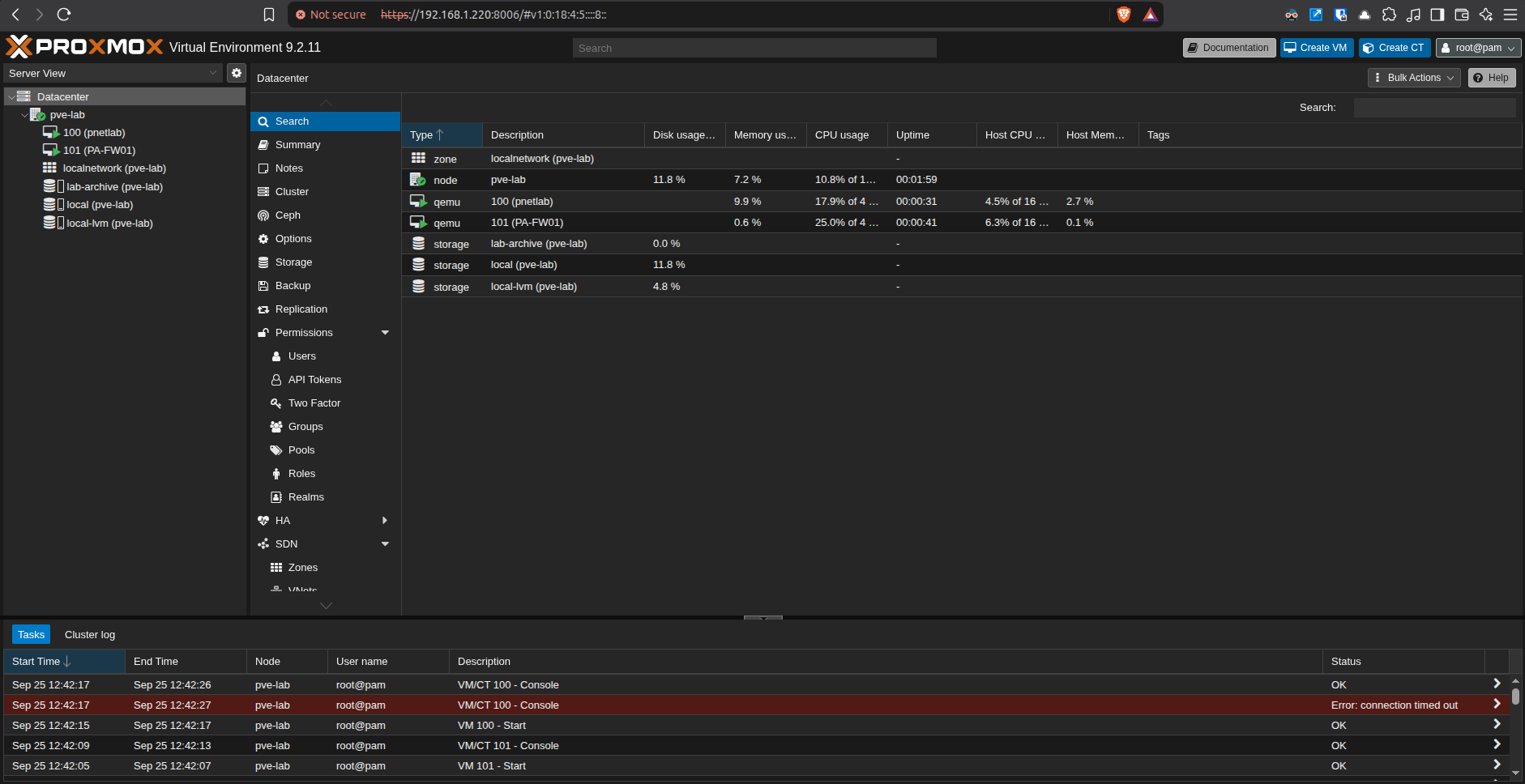
Task: Open the Ceph menu item
Action: pyautogui.click(x=325, y=215)
